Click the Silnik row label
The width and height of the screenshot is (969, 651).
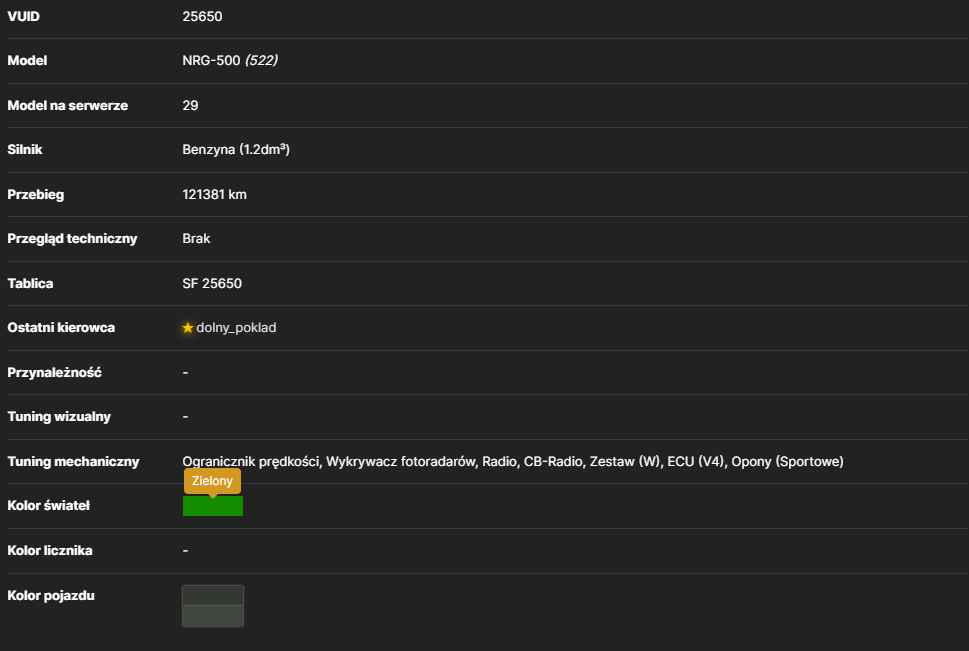click(25, 150)
